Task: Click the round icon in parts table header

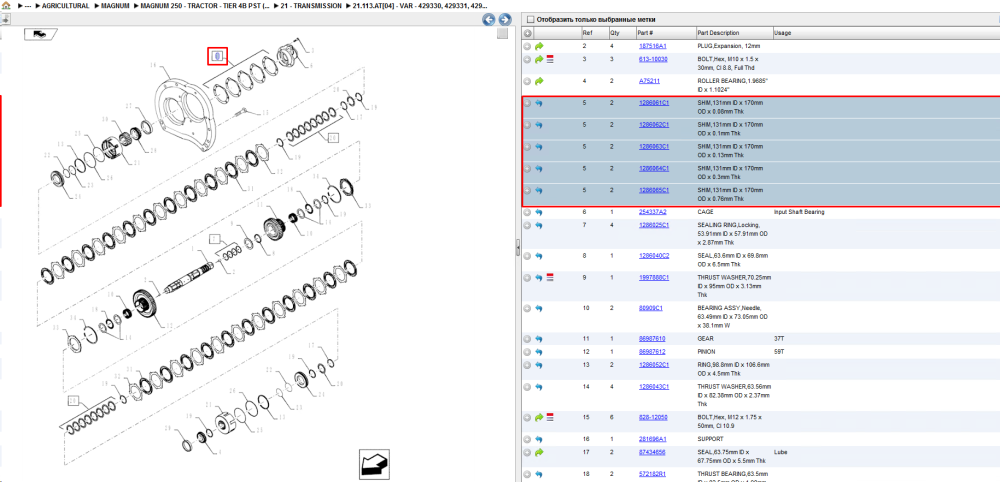Action: [x=527, y=33]
